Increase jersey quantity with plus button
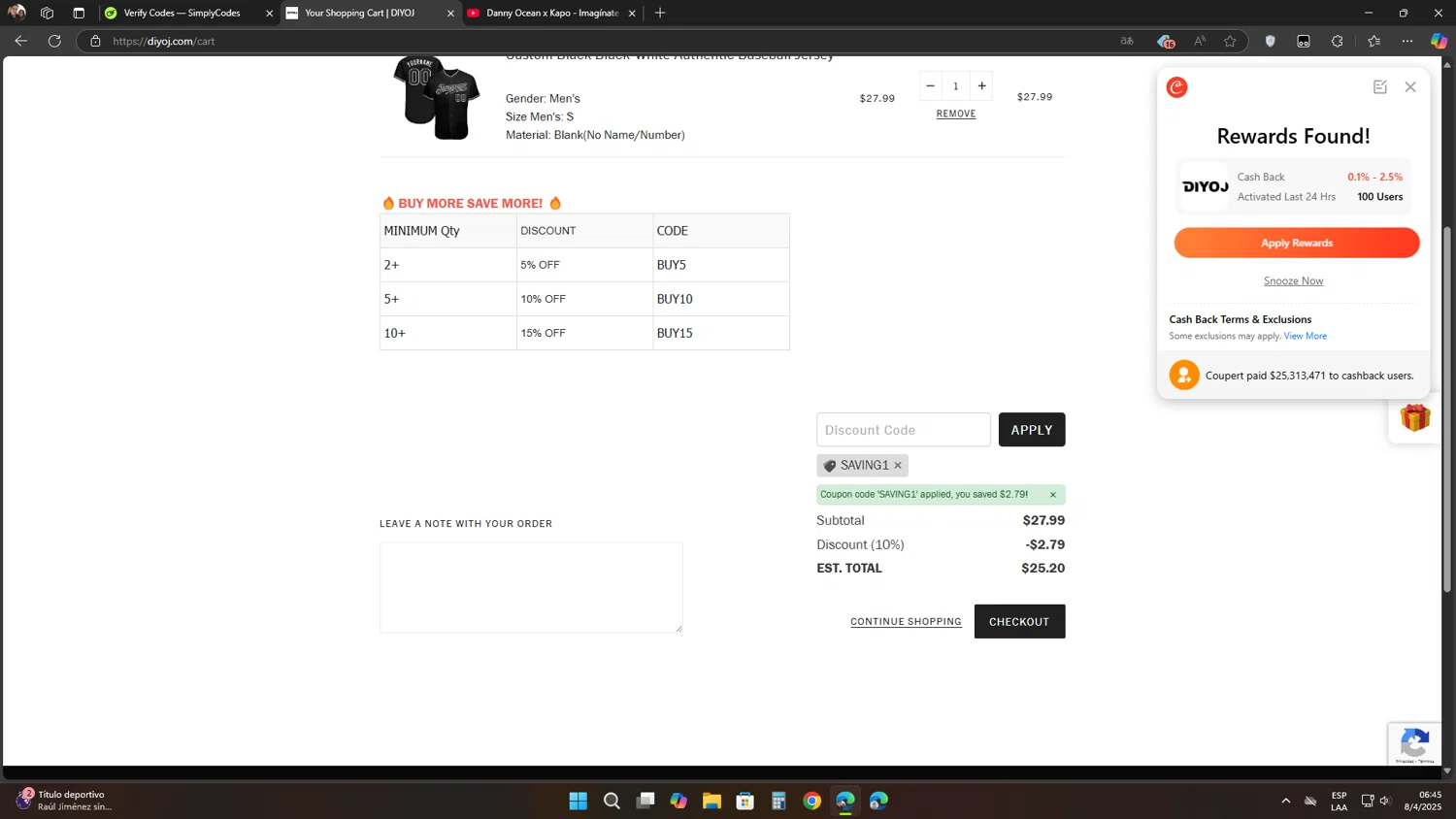The height and width of the screenshot is (819, 1456). [x=981, y=85]
